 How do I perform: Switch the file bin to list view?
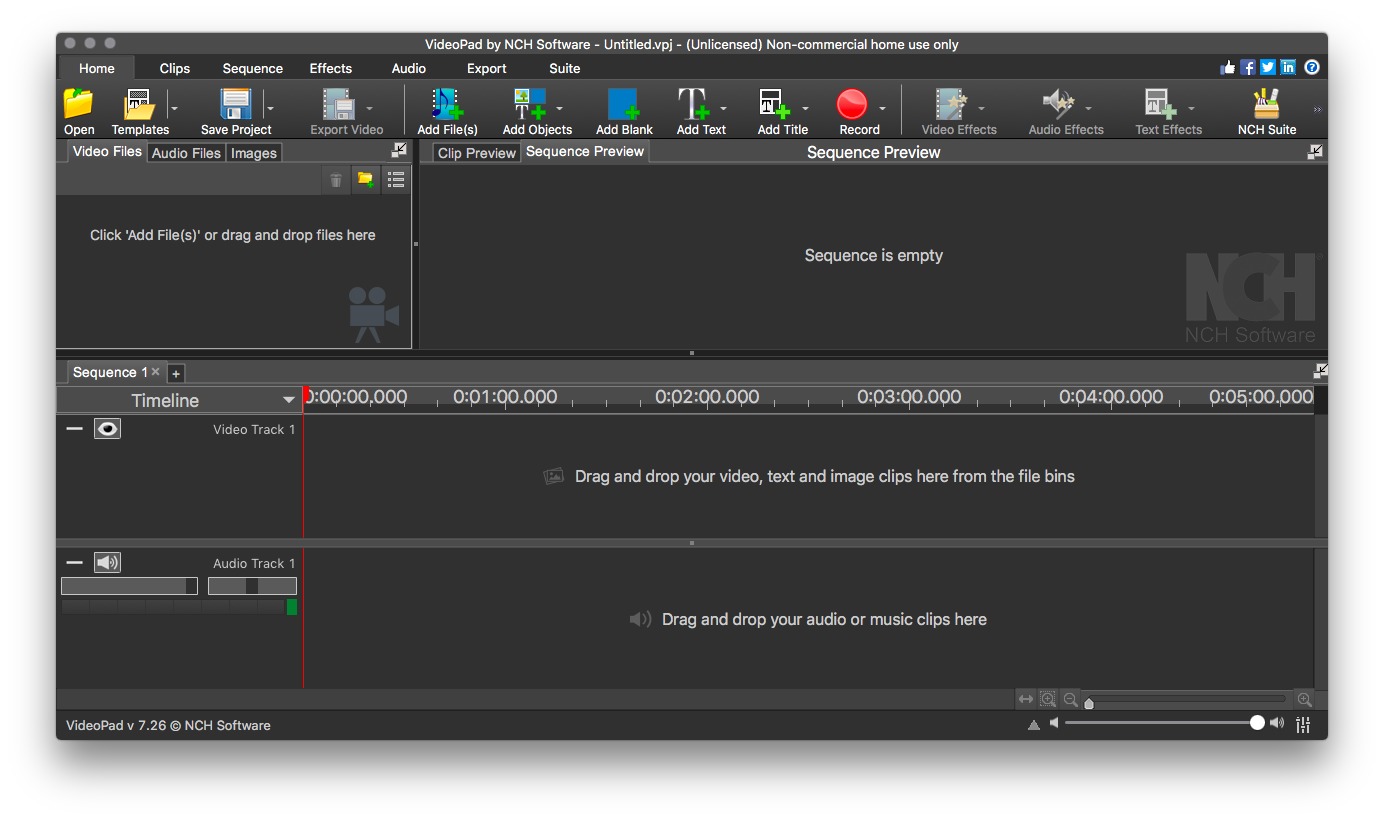click(396, 180)
